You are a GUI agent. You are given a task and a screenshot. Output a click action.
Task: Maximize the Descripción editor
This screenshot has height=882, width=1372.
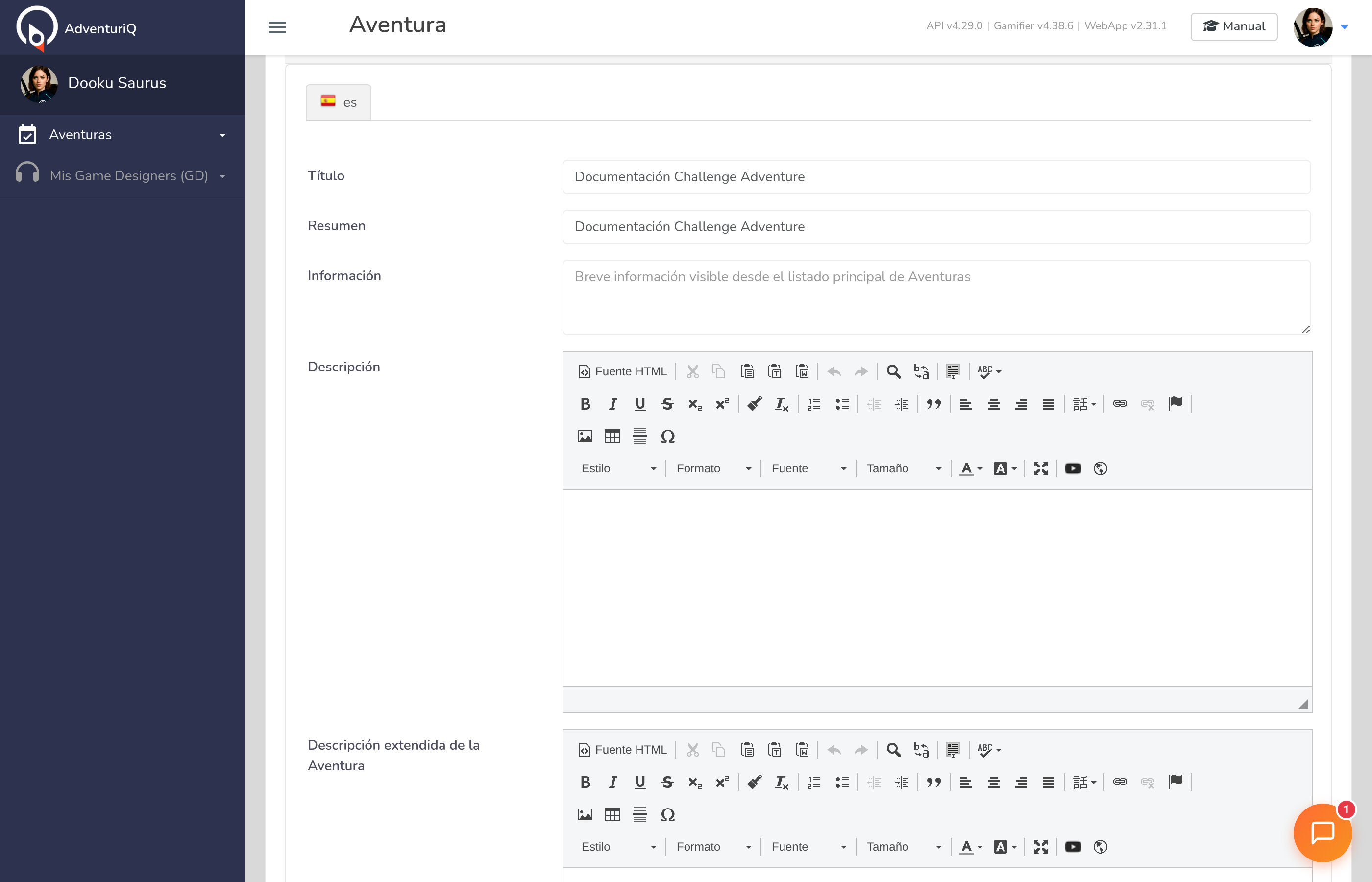pyautogui.click(x=1040, y=468)
